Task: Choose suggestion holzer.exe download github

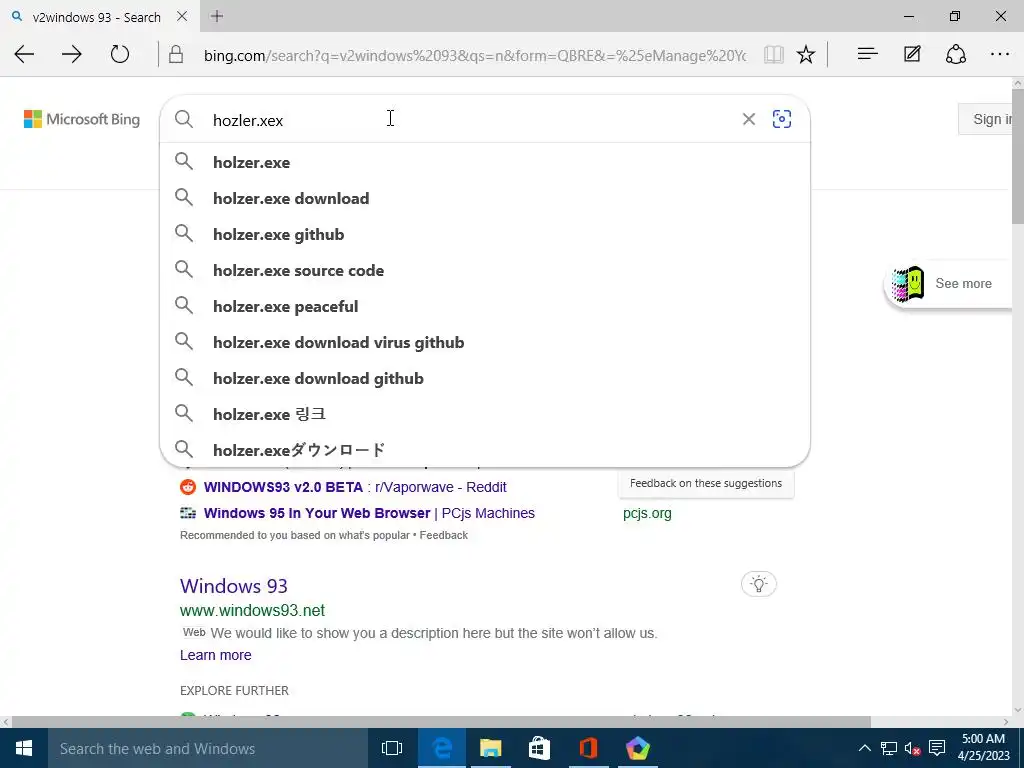Action: [x=485, y=377]
